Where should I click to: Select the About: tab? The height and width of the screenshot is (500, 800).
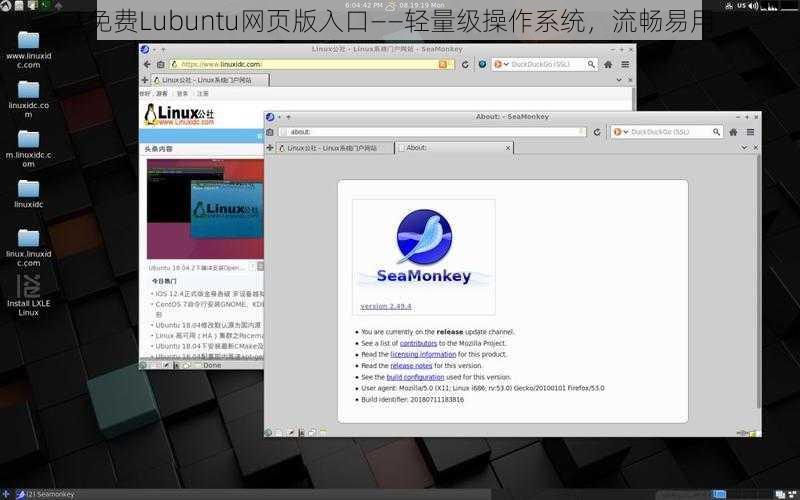click(454, 148)
